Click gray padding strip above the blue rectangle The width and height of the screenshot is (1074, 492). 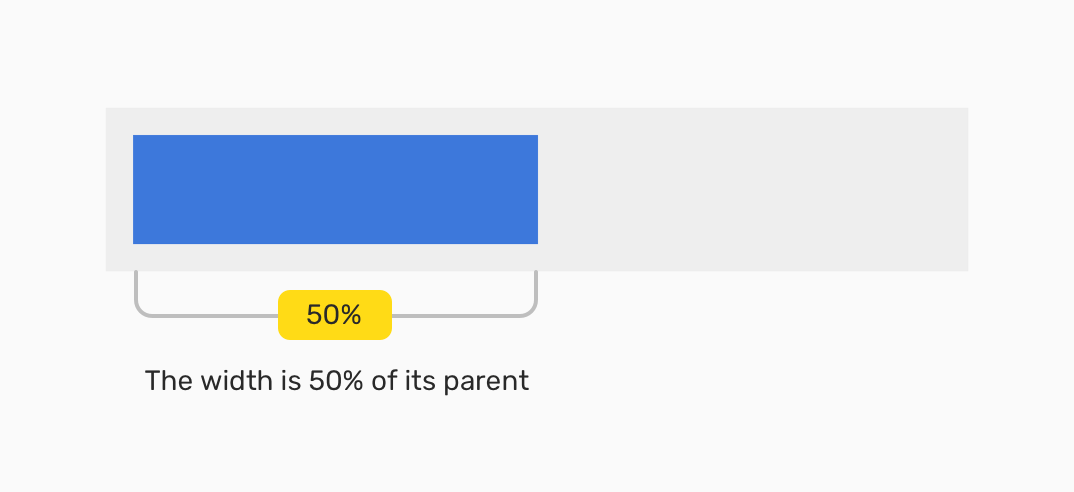point(335,121)
